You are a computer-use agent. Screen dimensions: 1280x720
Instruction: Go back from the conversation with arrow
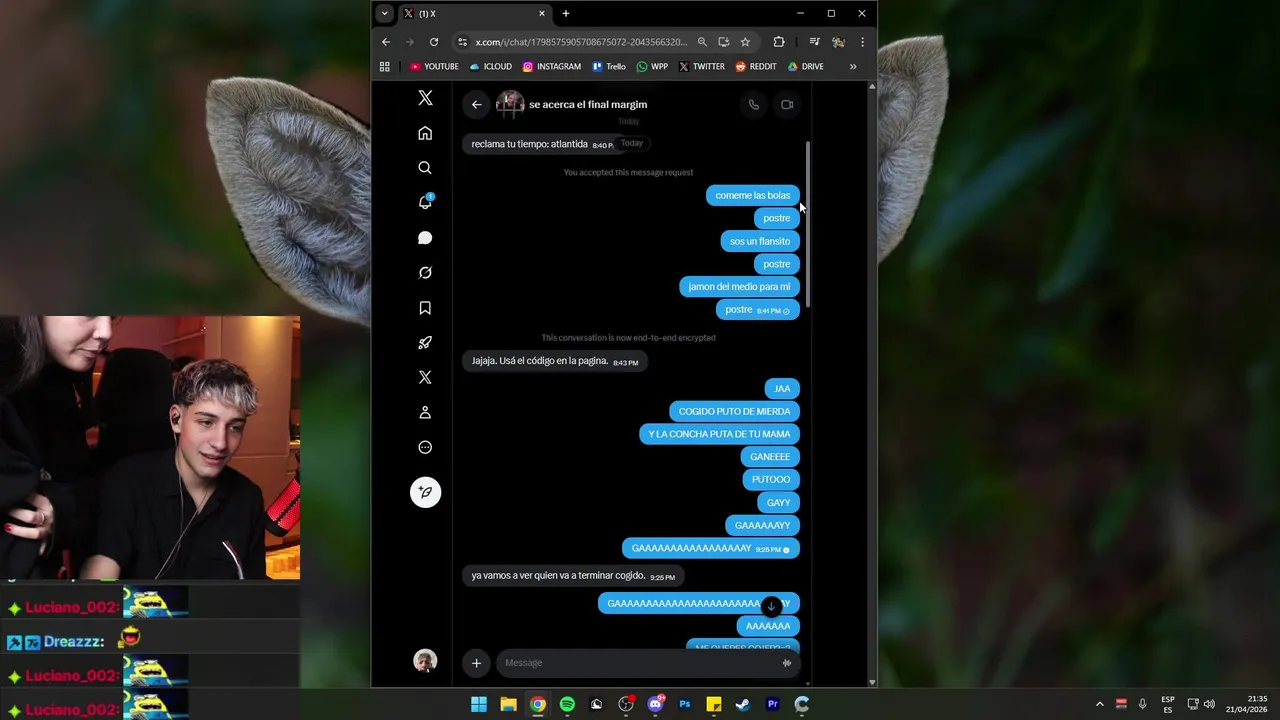tap(477, 104)
